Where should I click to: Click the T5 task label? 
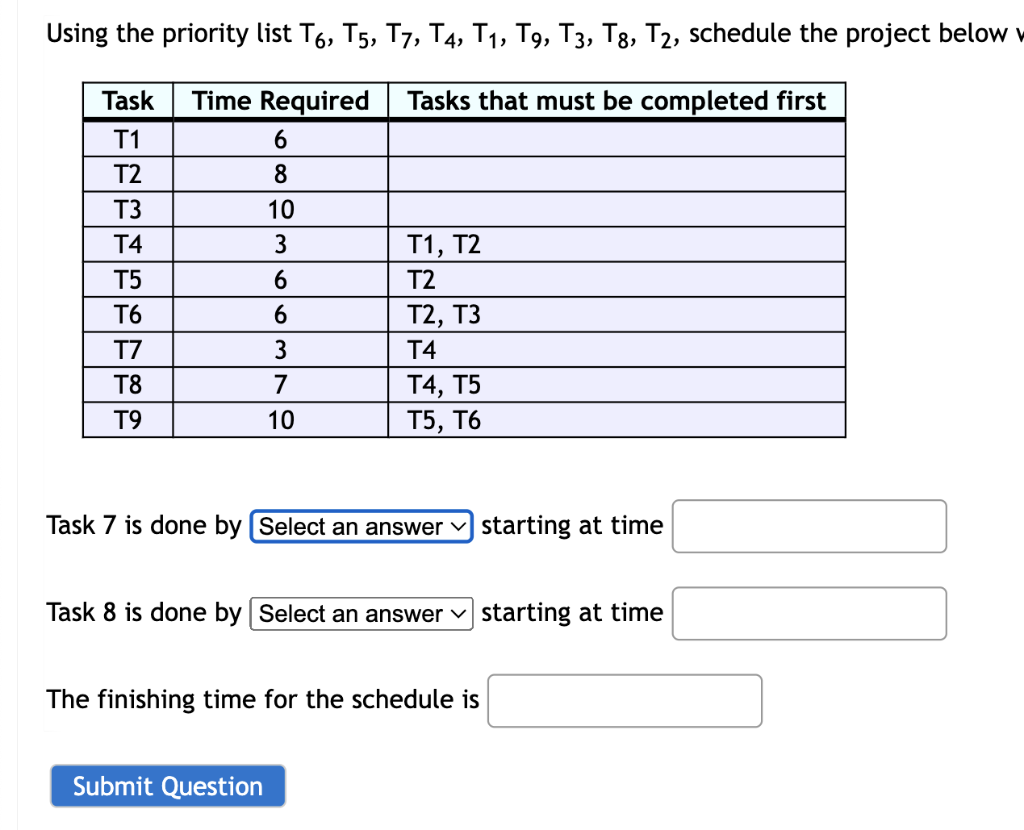(x=127, y=279)
